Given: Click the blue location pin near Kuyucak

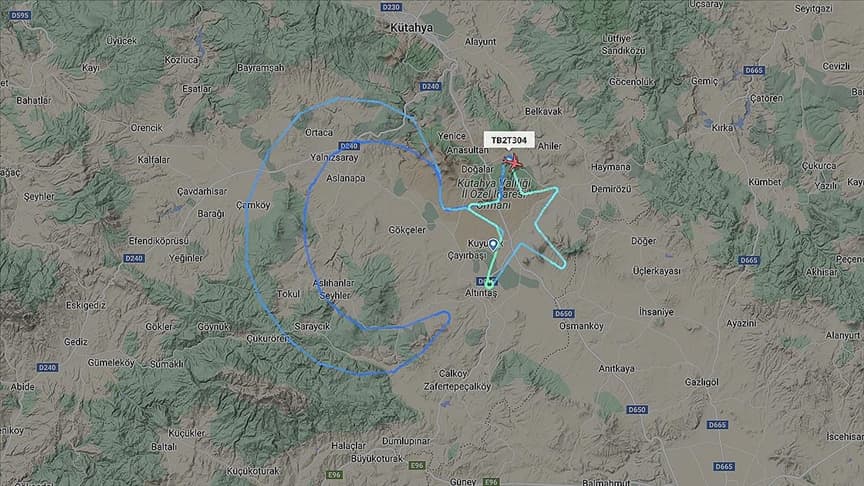Looking at the screenshot, I should (493, 244).
